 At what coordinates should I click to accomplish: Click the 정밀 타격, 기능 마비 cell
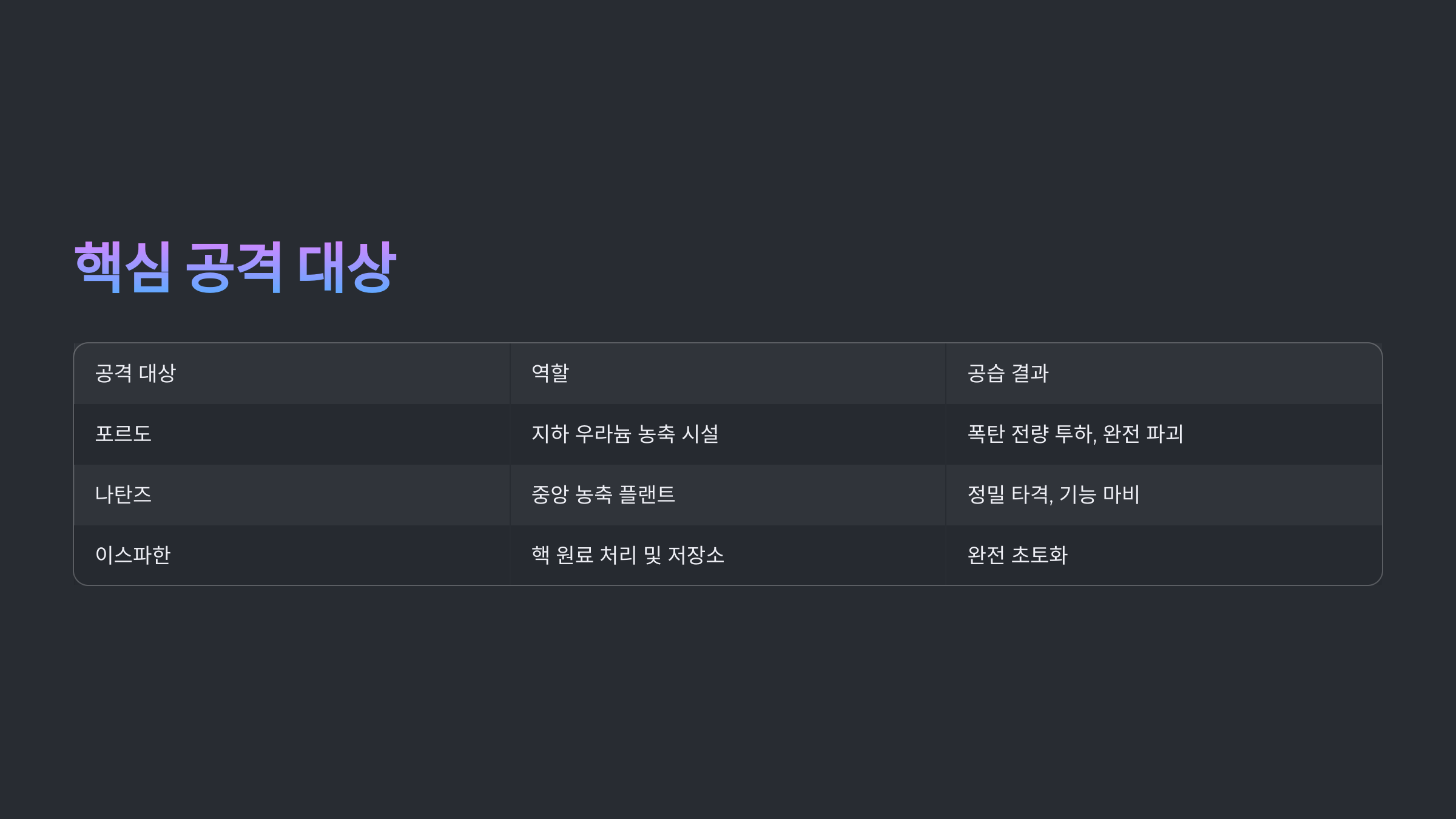coord(1164,495)
